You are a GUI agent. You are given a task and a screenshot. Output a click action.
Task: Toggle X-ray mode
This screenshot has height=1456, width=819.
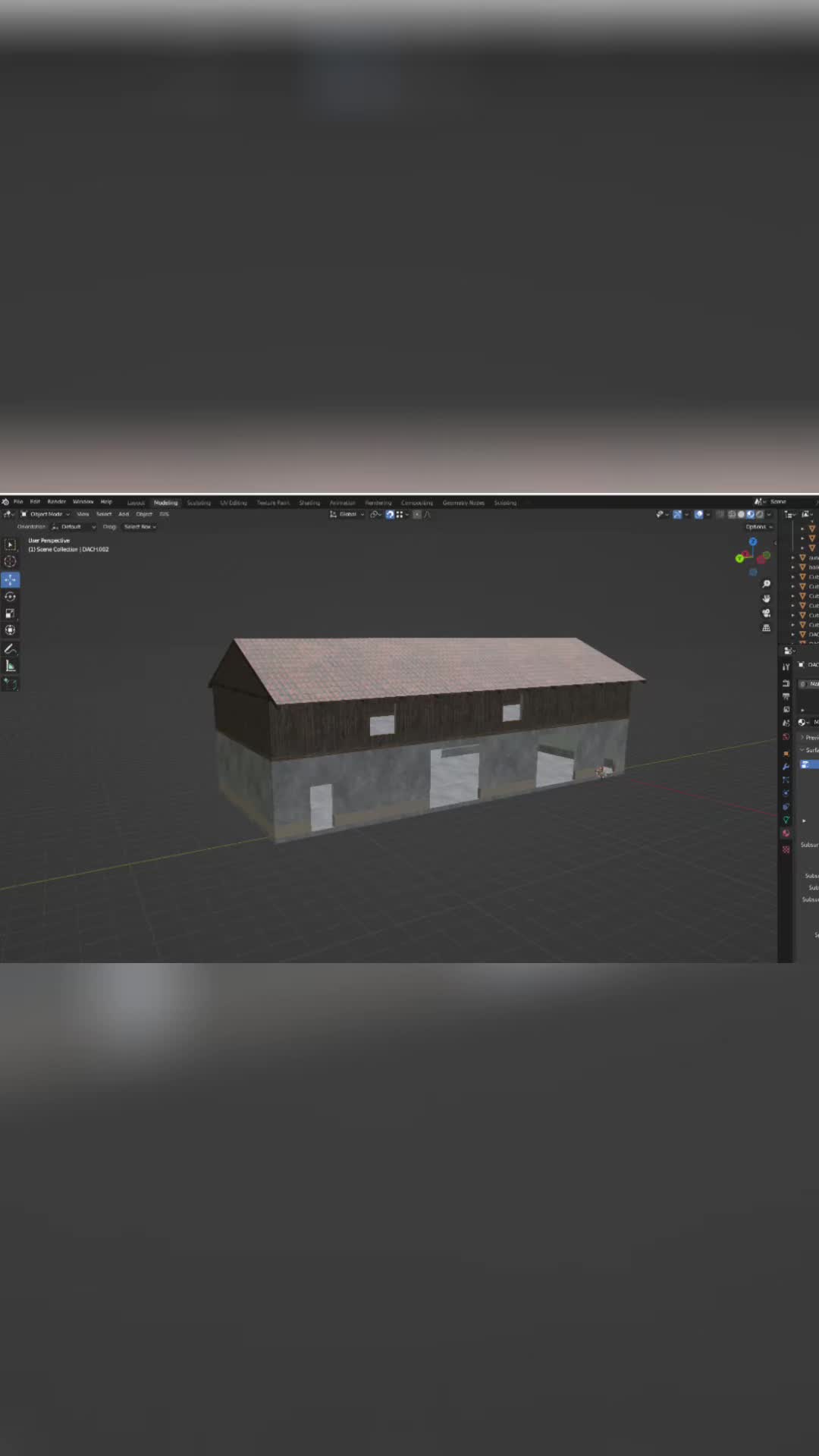(x=720, y=514)
